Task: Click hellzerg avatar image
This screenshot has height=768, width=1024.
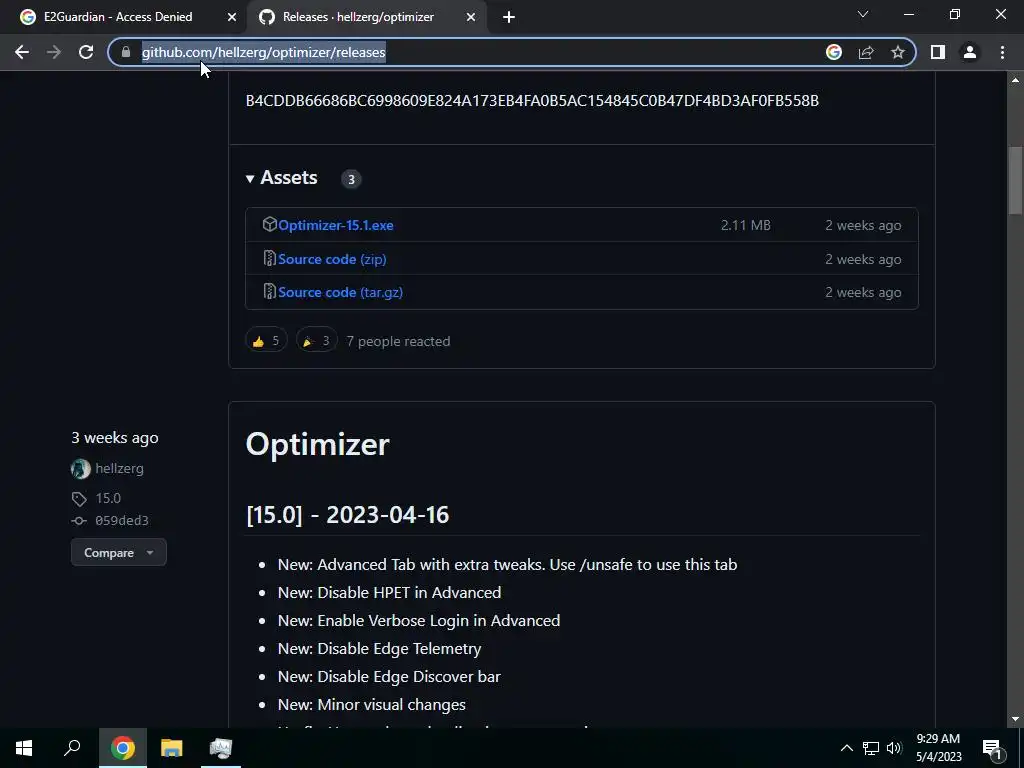Action: [x=80, y=469]
